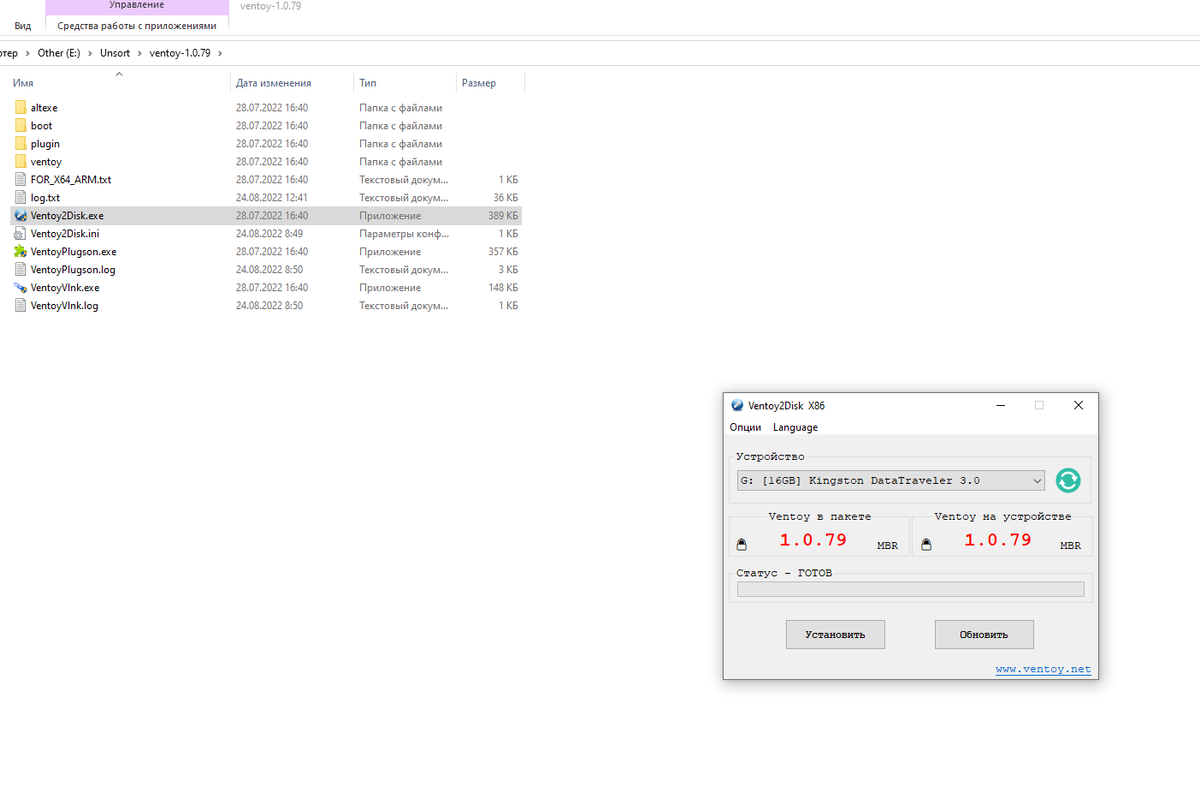Screen dimensions: 1200x793
Task: Click the Обновить button
Action: click(x=984, y=635)
